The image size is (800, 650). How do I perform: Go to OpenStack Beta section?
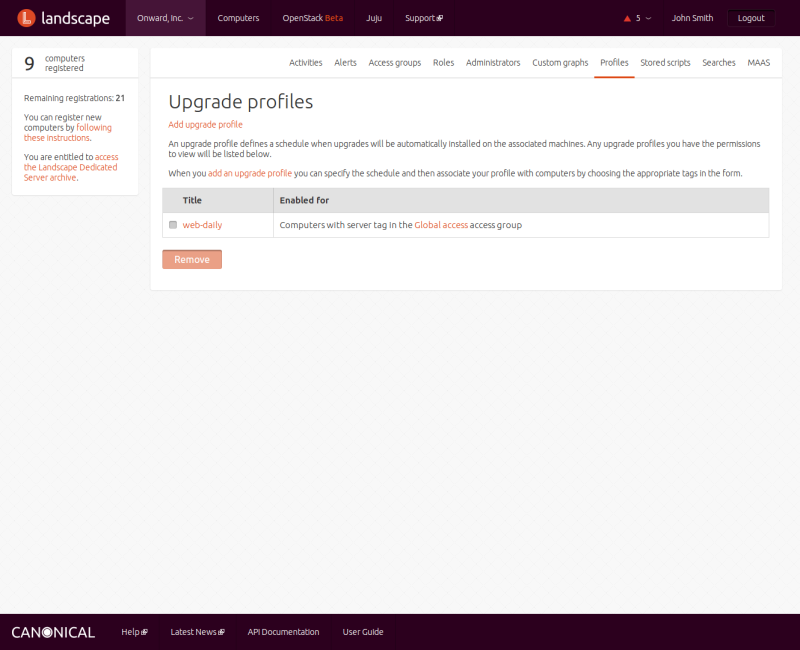[312, 18]
